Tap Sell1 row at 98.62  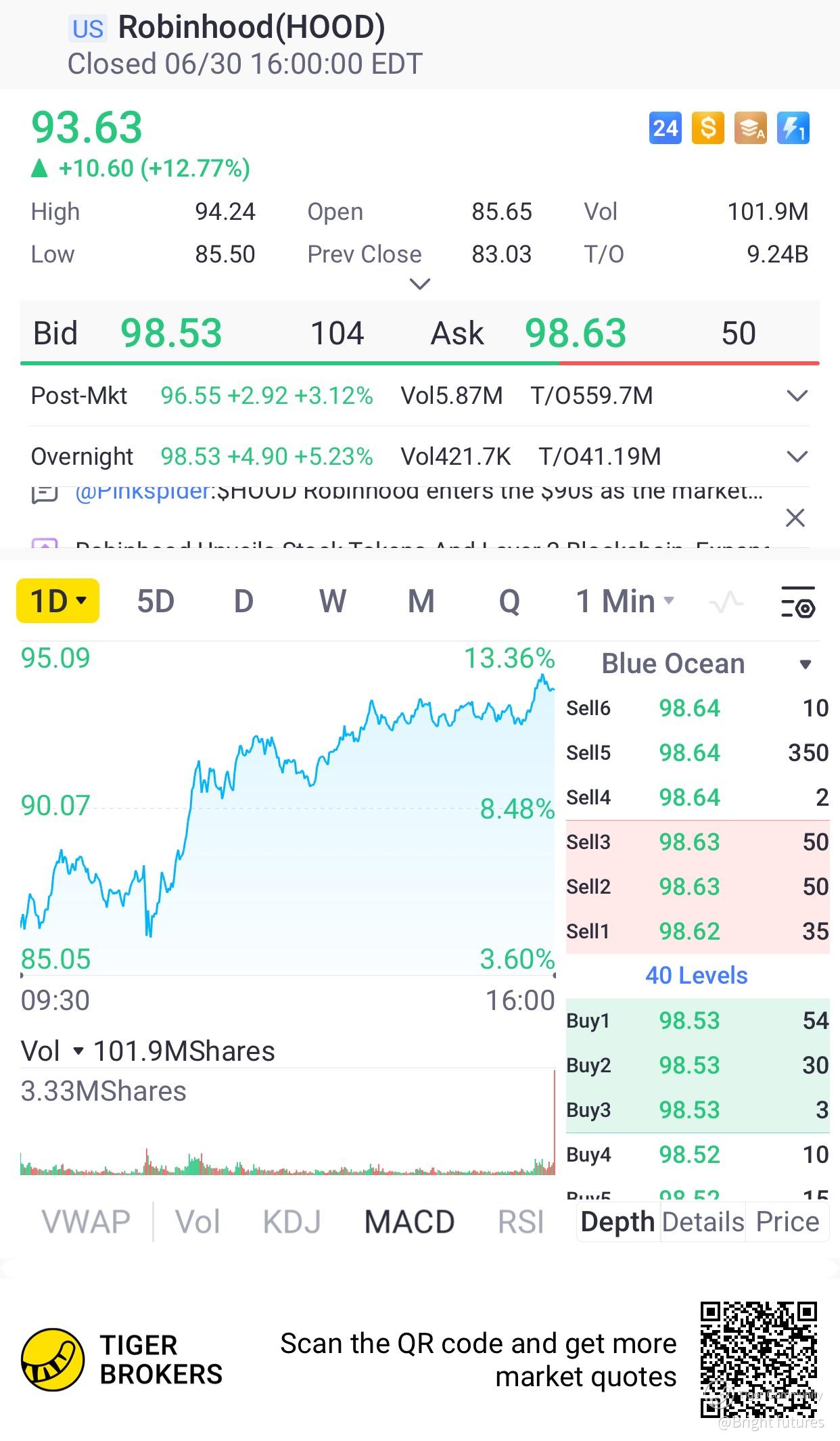[x=697, y=932]
